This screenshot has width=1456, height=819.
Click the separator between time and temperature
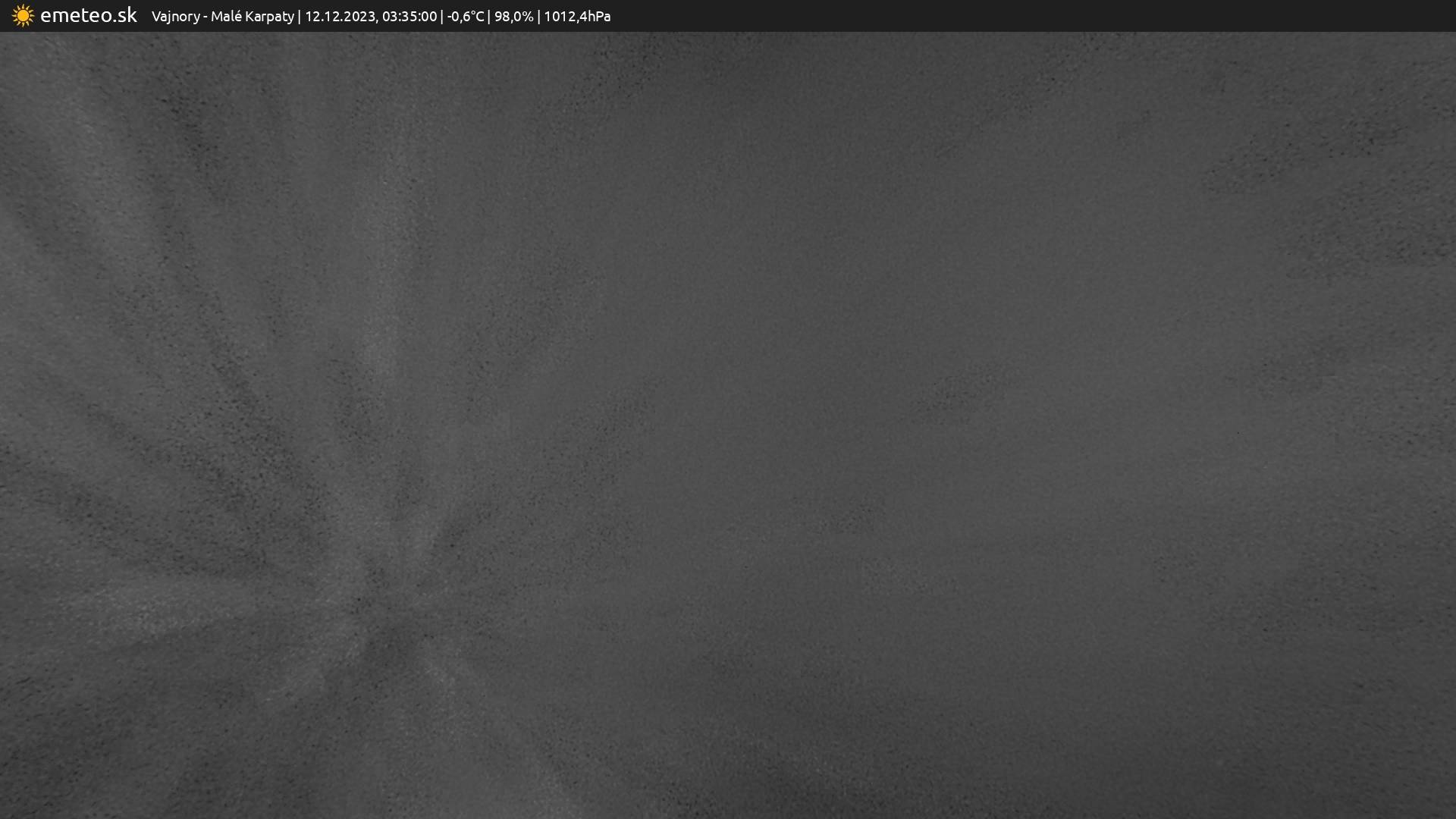tap(442, 16)
